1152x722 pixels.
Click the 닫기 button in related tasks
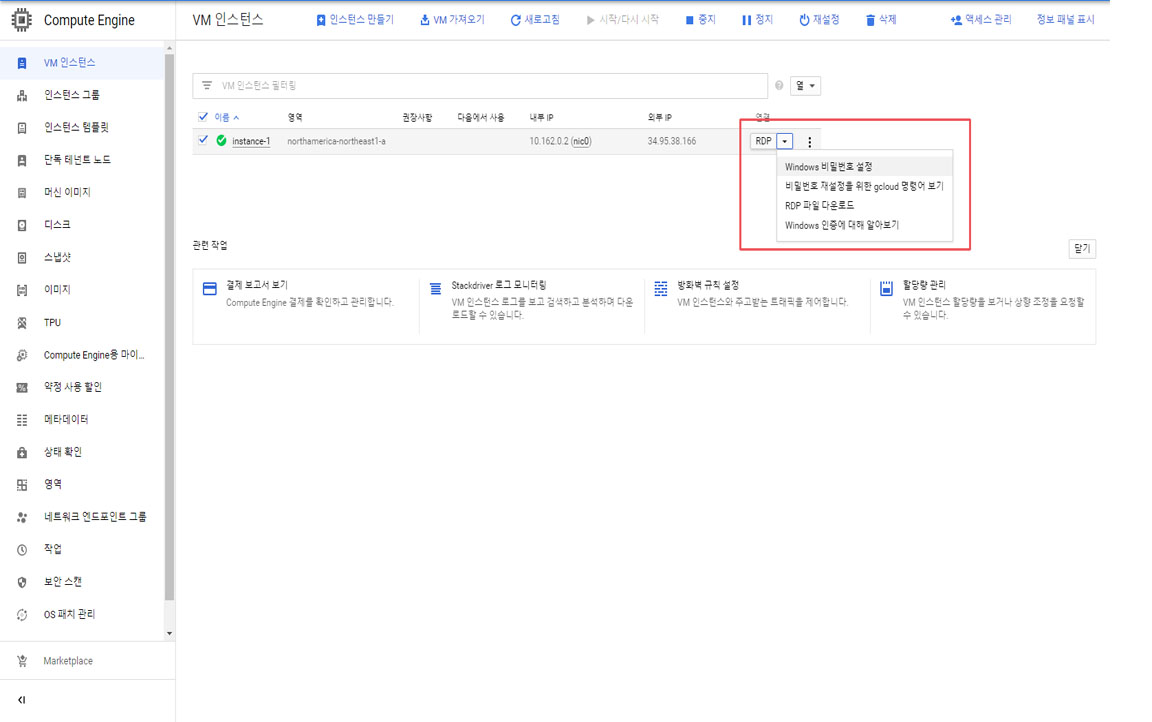1082,249
